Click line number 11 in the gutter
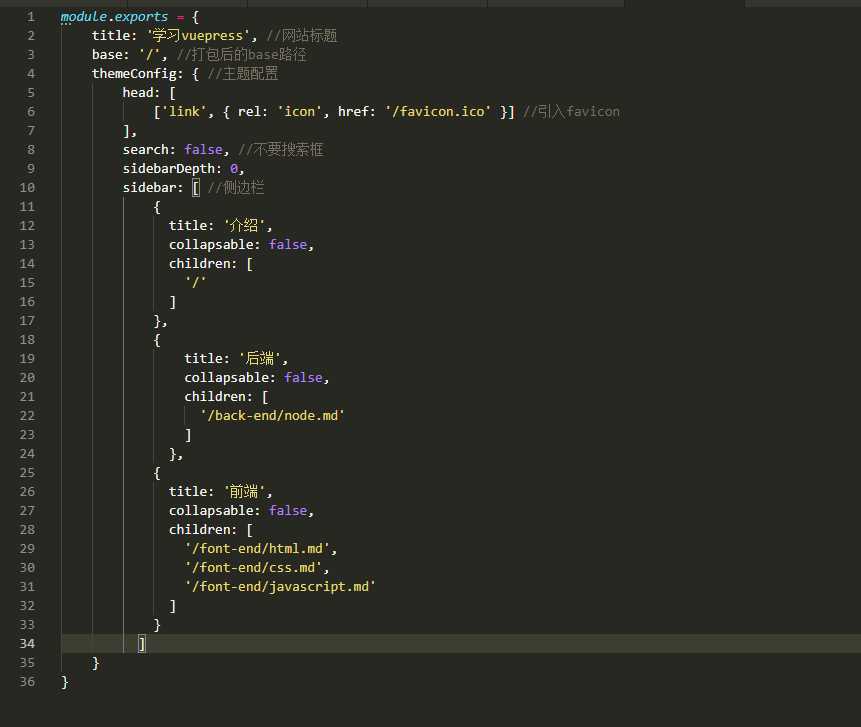Image resolution: width=861 pixels, height=727 pixels. [x=27, y=207]
